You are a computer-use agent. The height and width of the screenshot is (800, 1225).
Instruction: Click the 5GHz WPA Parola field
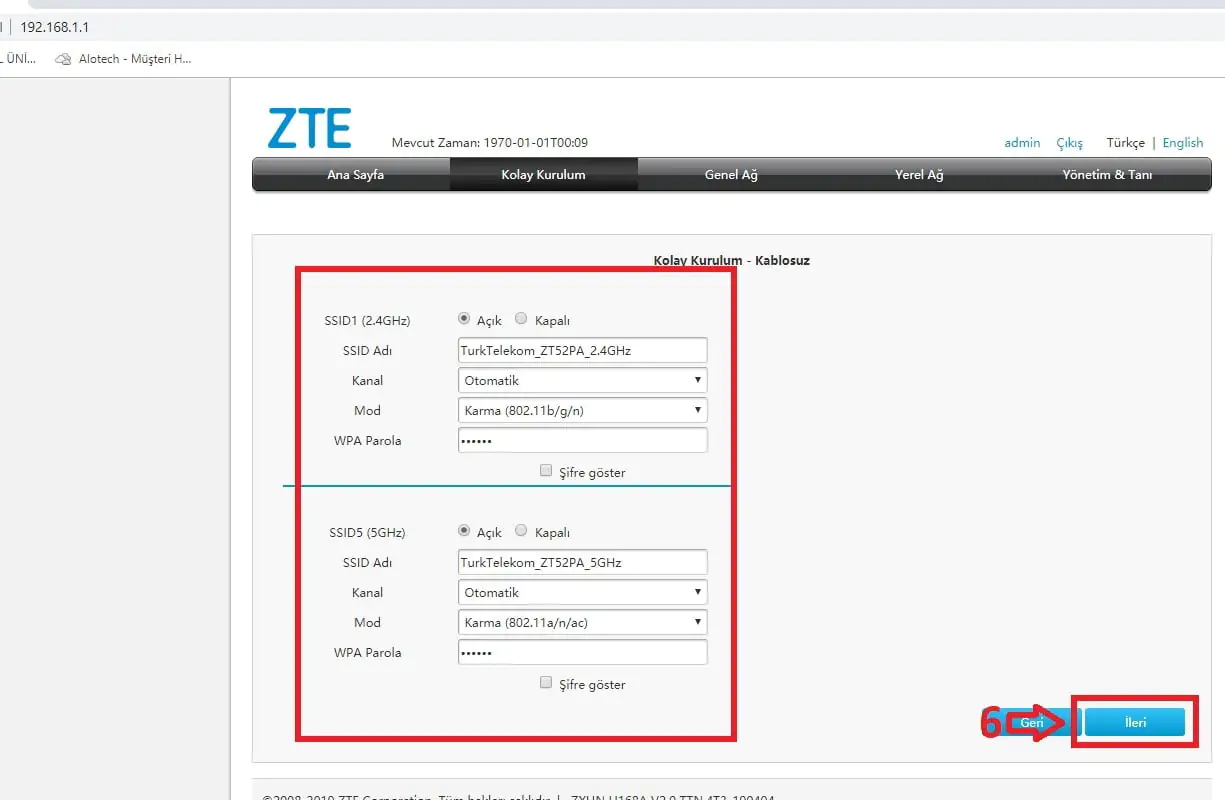[x=583, y=652]
